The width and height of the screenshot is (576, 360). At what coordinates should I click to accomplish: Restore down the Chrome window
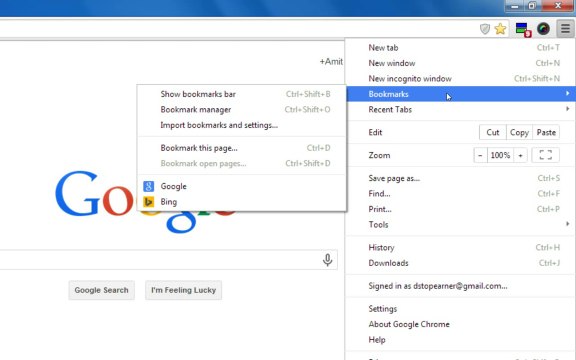pyautogui.click(x=532, y=6)
